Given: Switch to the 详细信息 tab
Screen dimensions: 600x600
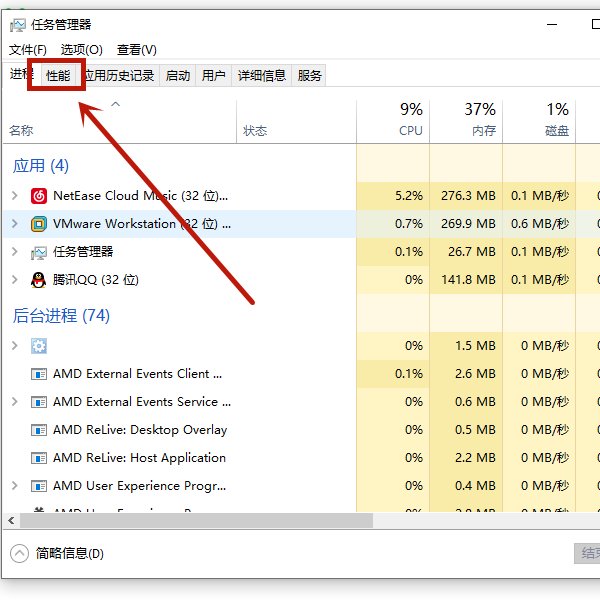Looking at the screenshot, I should click(262, 75).
